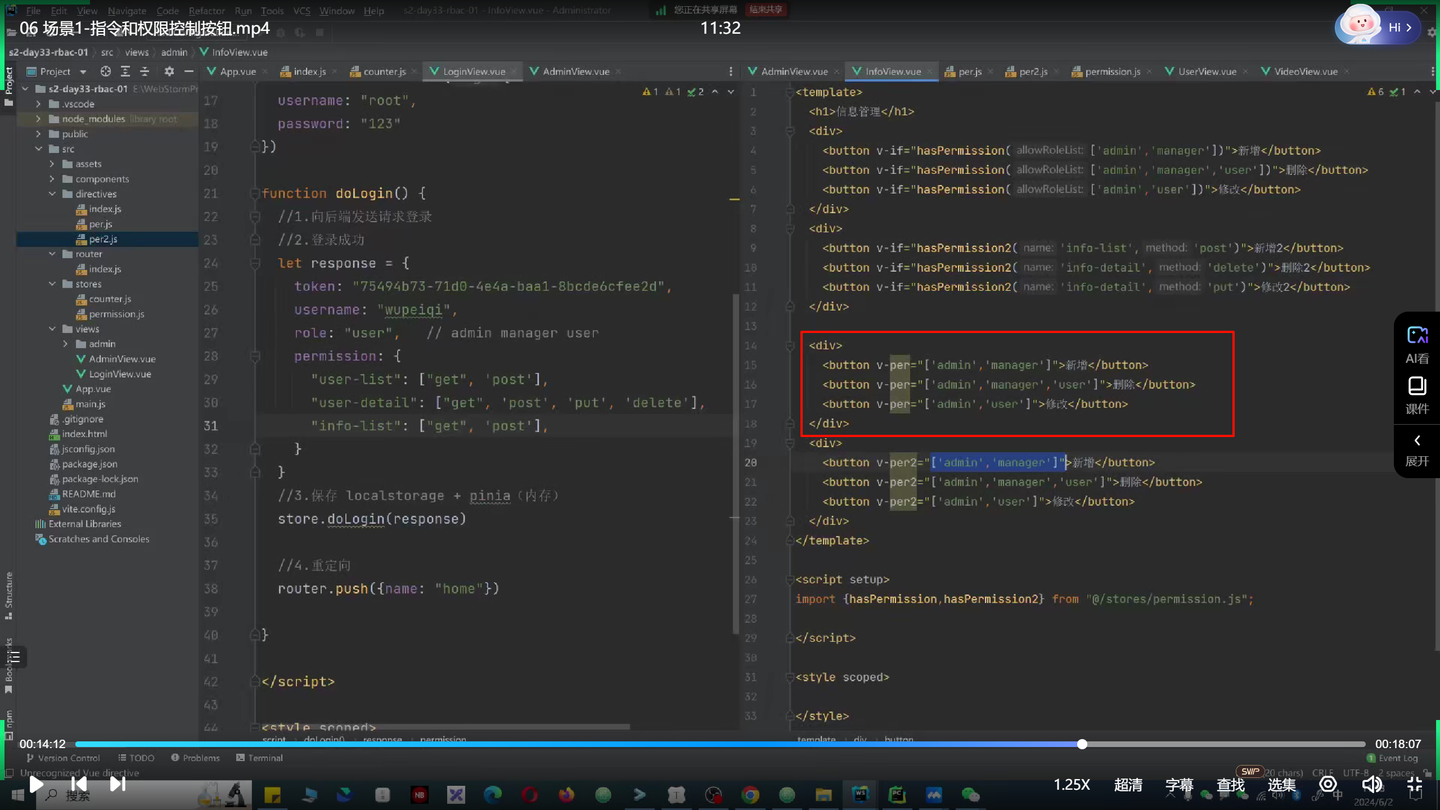Click the volume speaker icon
Screen dimensions: 1440x810
pyautogui.click(x=1372, y=785)
